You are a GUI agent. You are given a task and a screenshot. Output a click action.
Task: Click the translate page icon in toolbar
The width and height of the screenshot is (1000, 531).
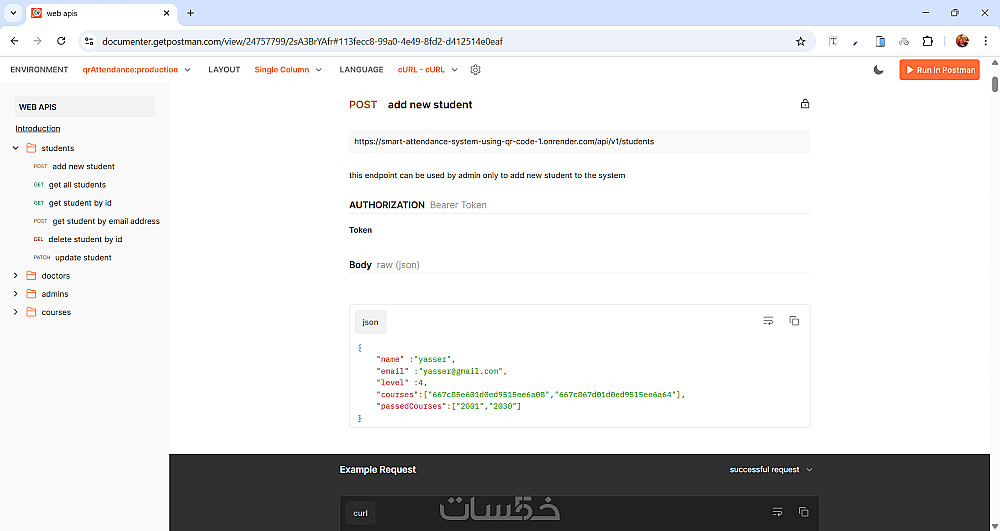click(833, 41)
